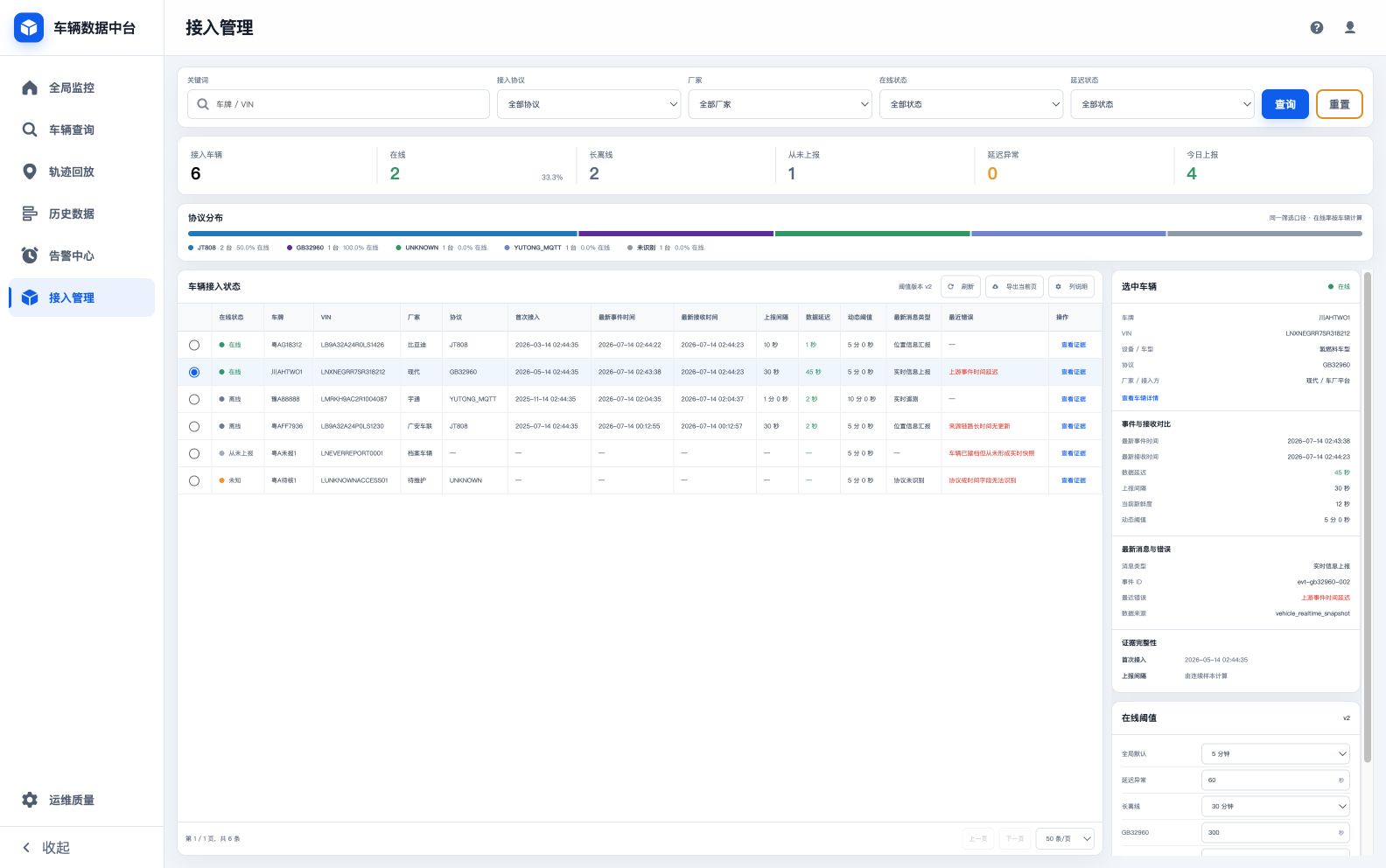Image resolution: width=1386 pixels, height=868 pixels.
Task: Click the 刷新 refresh button
Action: (961, 286)
